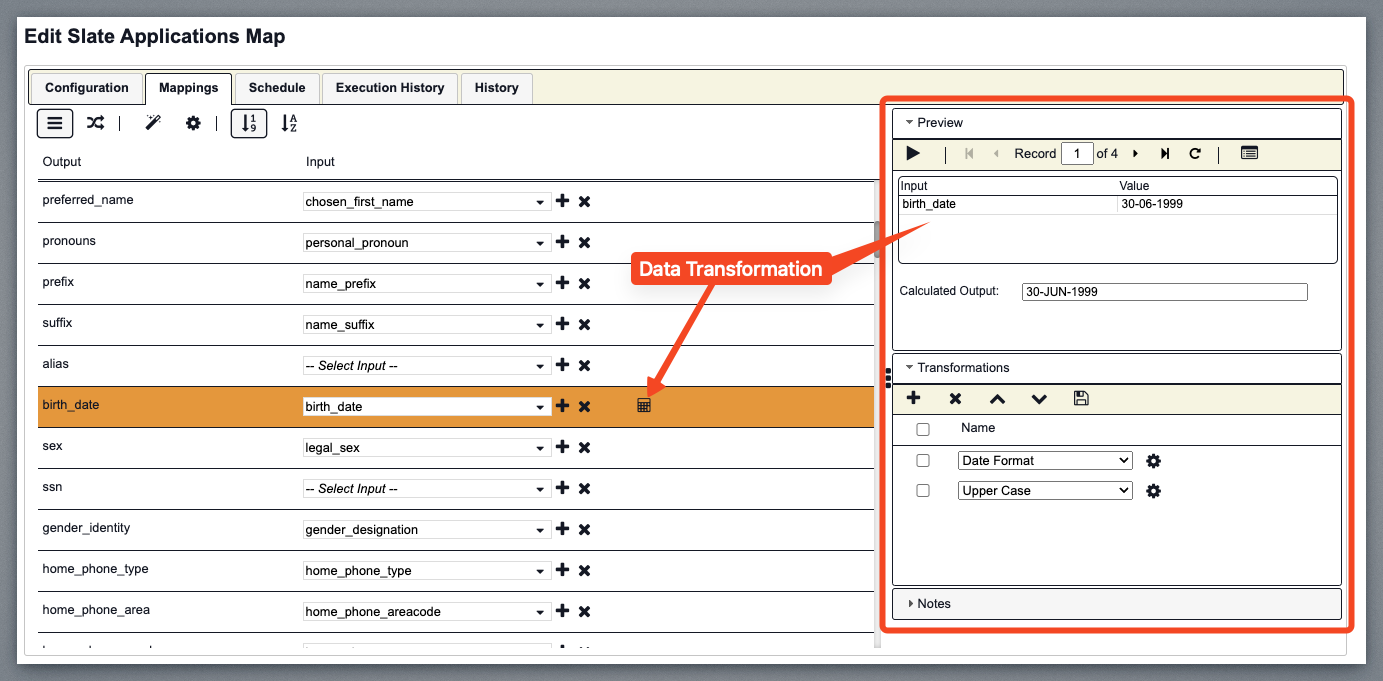This screenshot has height=681, width=1383.
Task: Open settings gear for Date Format transformation
Action: [1153, 461]
